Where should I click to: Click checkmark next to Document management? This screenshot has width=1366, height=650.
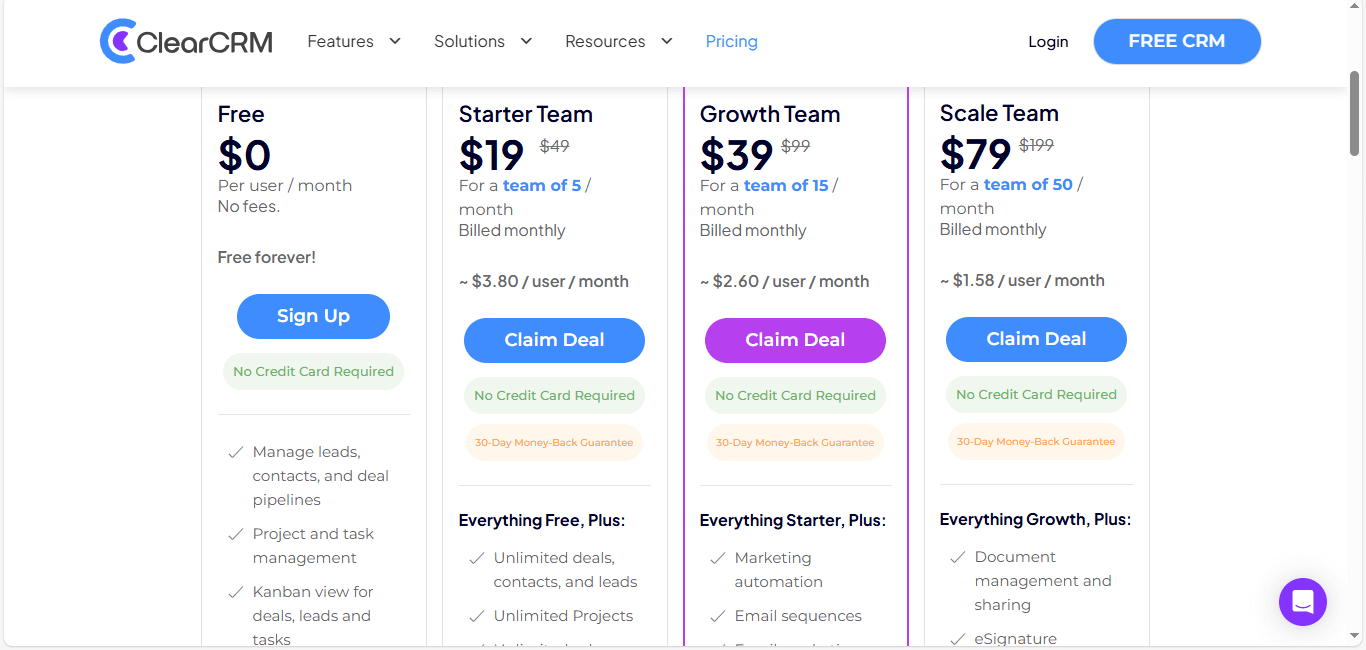tap(957, 557)
